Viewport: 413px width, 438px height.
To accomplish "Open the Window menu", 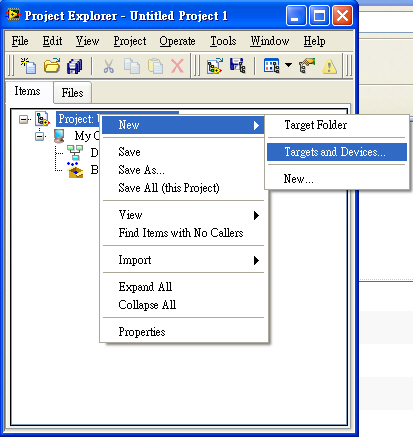I will click(270, 41).
